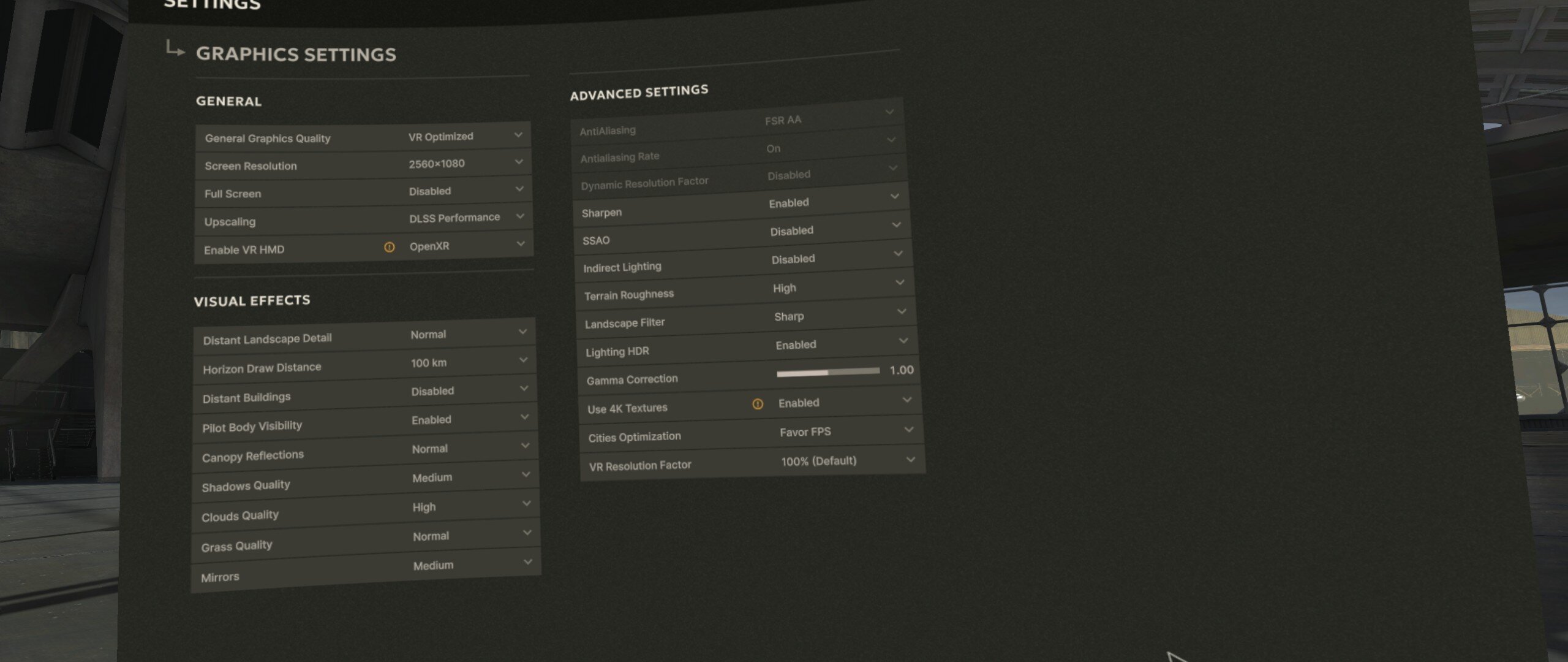Toggle the Distant Buildings setting dropdown
The width and height of the screenshot is (1568, 662).
tap(470, 390)
